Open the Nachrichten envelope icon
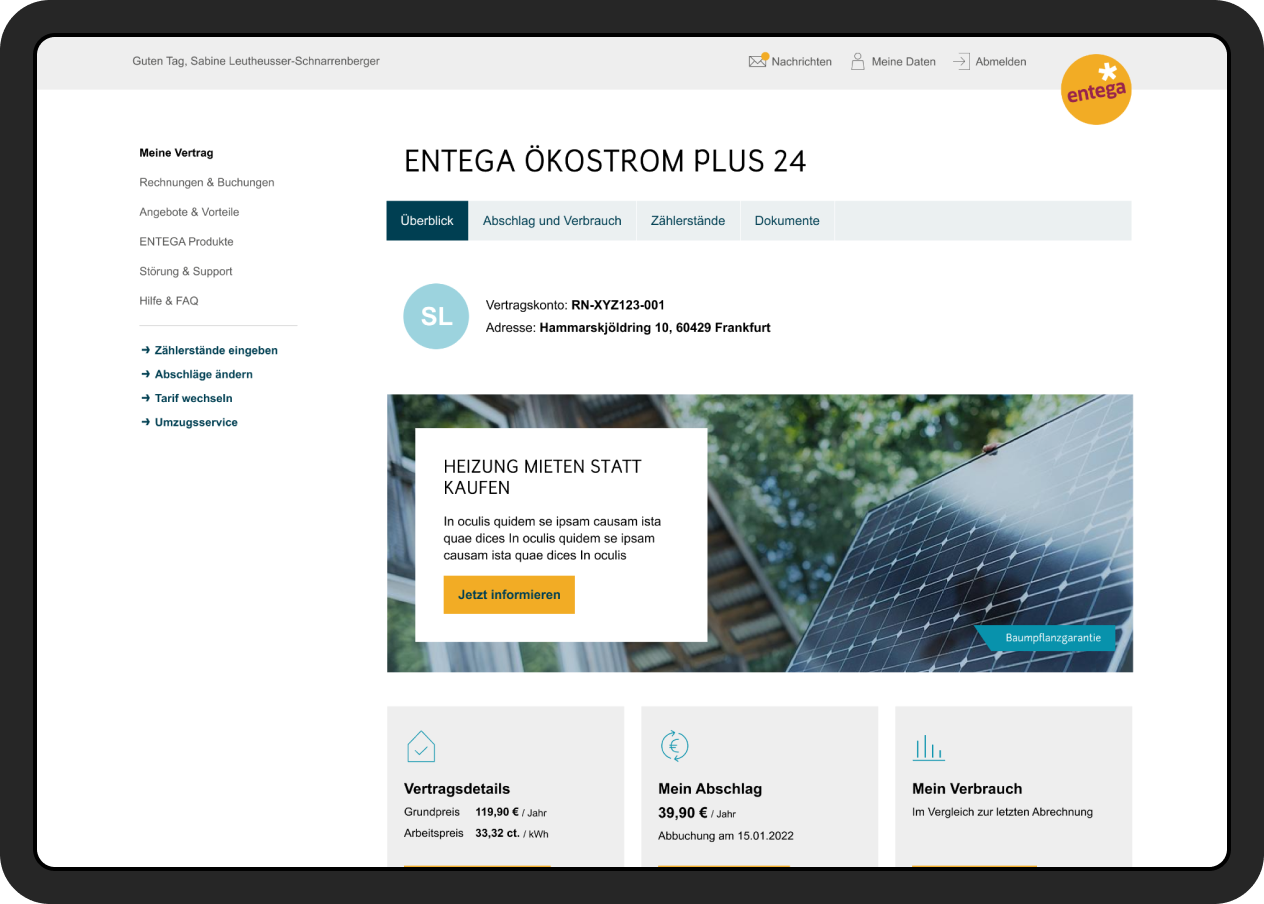The width and height of the screenshot is (1264, 904). (x=757, y=60)
